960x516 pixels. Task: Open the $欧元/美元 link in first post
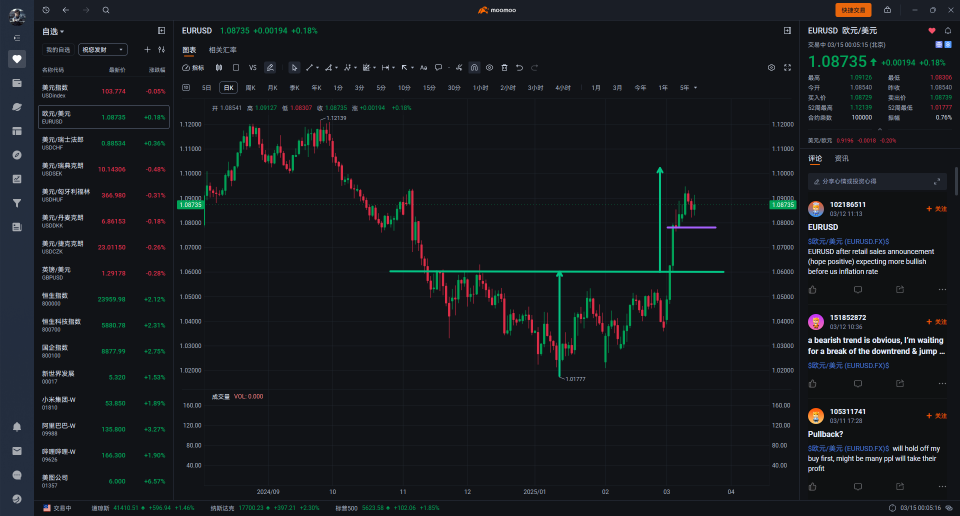(x=848, y=242)
